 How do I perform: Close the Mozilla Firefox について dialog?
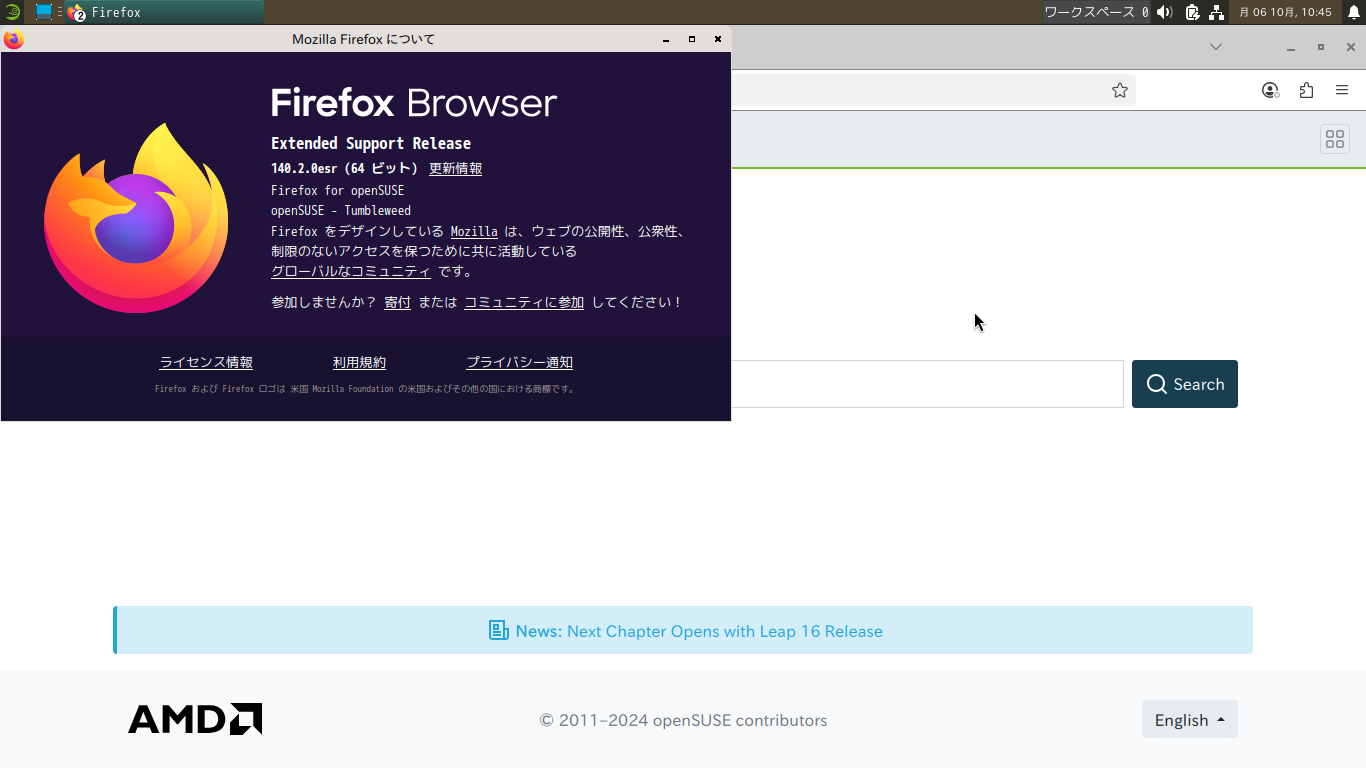point(718,39)
